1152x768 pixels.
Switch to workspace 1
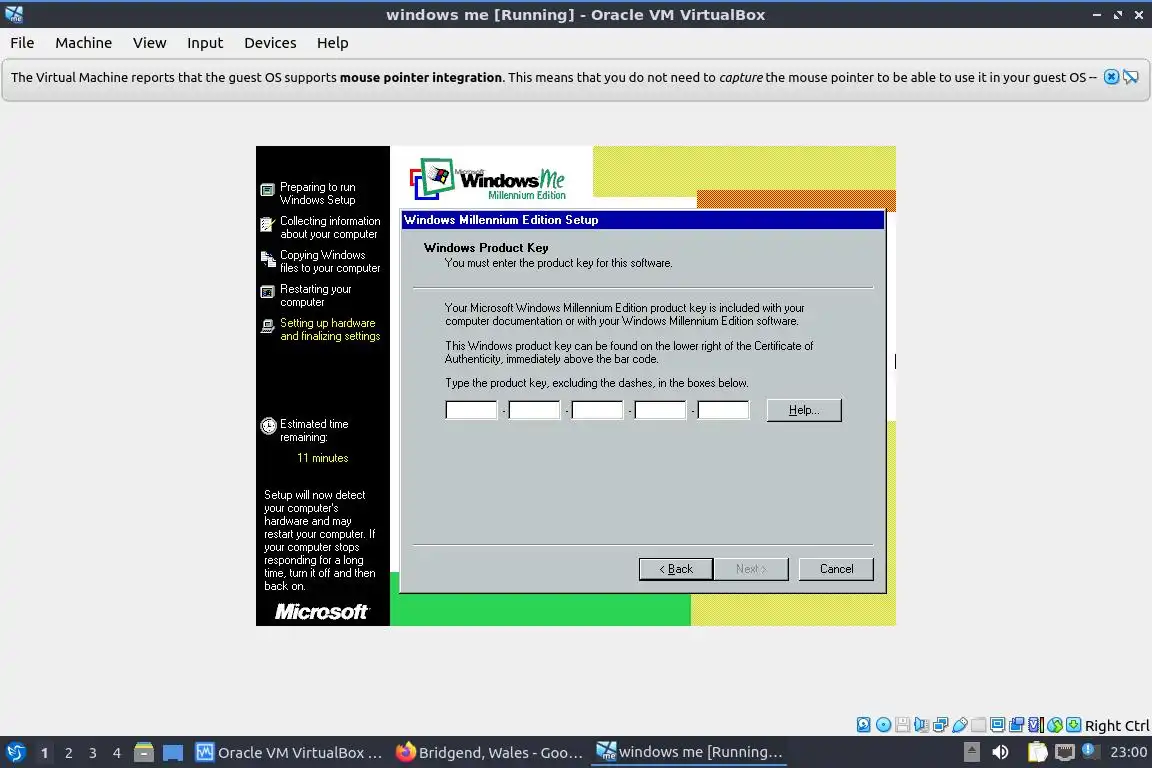coord(44,753)
